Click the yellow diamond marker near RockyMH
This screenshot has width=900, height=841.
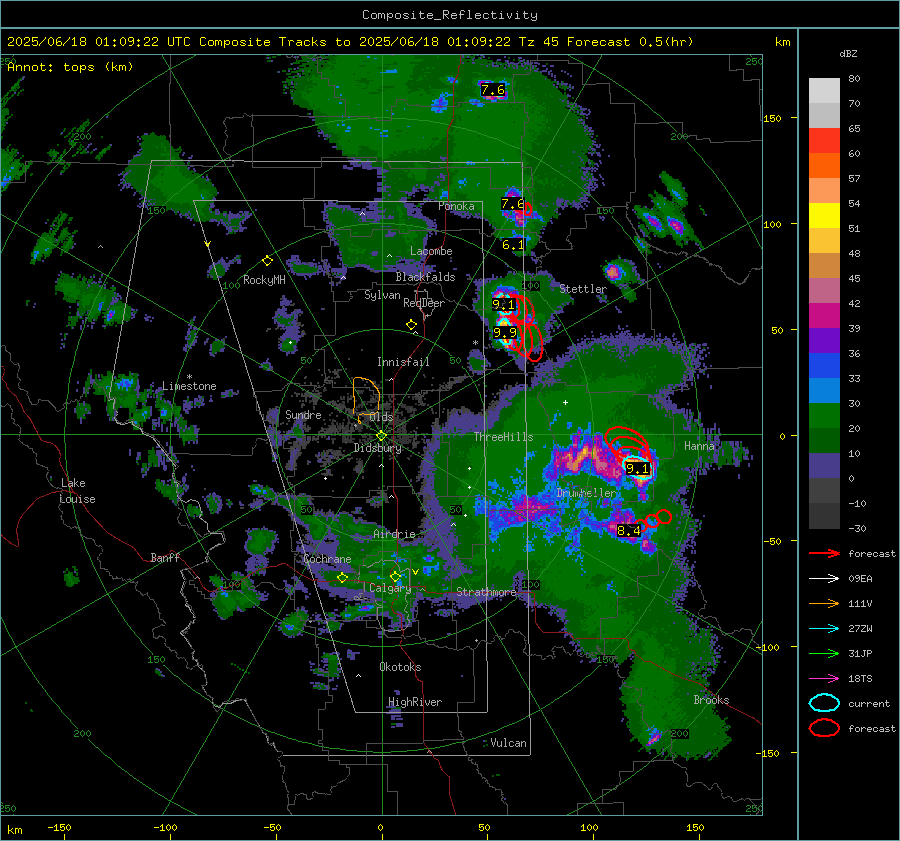click(x=267, y=261)
